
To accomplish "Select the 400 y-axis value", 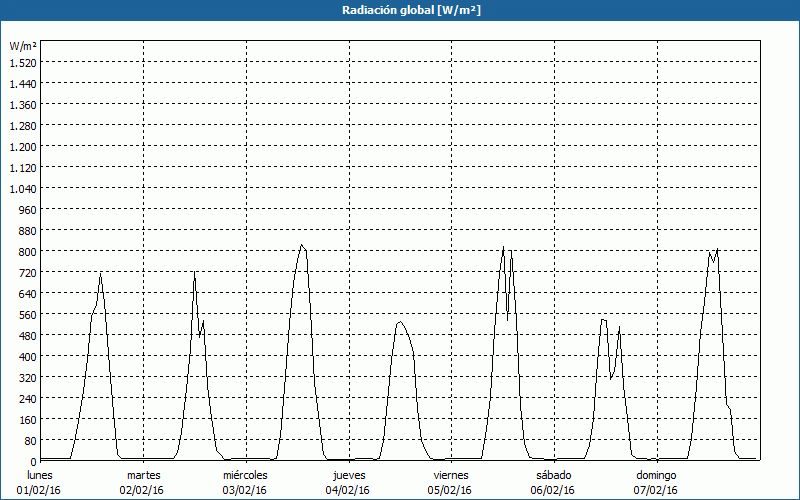I will (28, 357).
